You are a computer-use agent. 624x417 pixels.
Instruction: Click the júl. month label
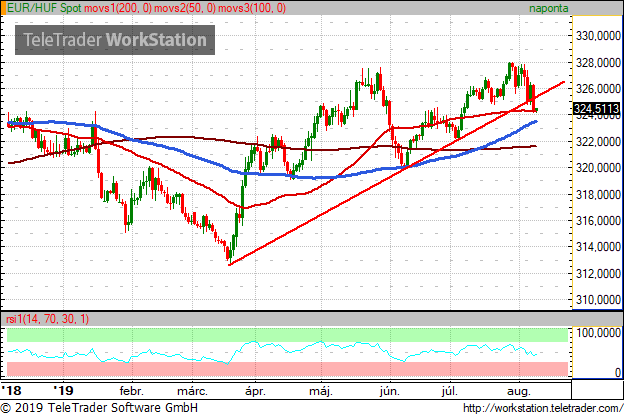[x=449, y=391]
